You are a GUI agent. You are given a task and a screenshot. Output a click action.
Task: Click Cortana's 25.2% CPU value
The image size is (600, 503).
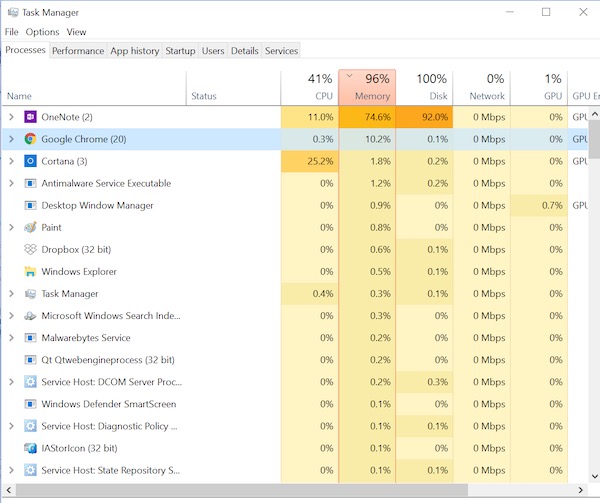tap(310, 161)
